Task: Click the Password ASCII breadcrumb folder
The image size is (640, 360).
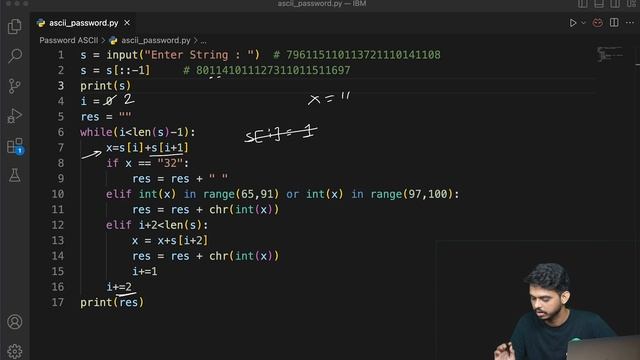Action: tap(69, 40)
